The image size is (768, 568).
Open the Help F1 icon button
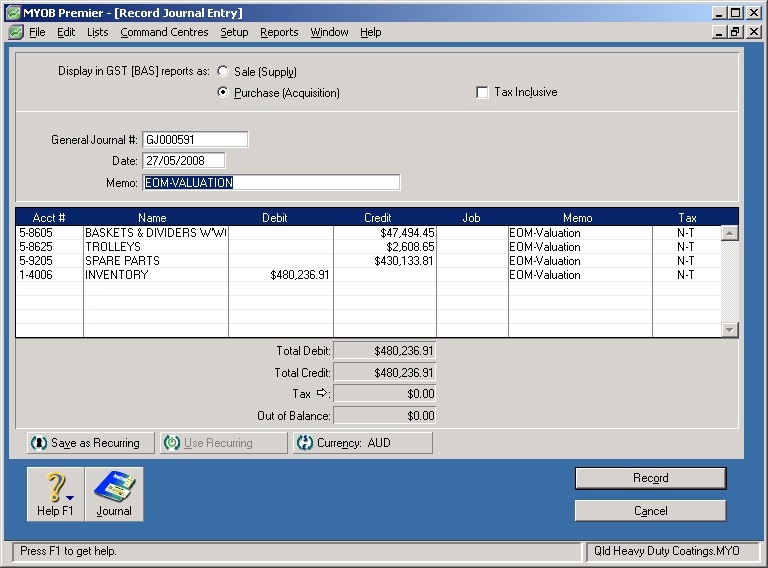click(55, 494)
